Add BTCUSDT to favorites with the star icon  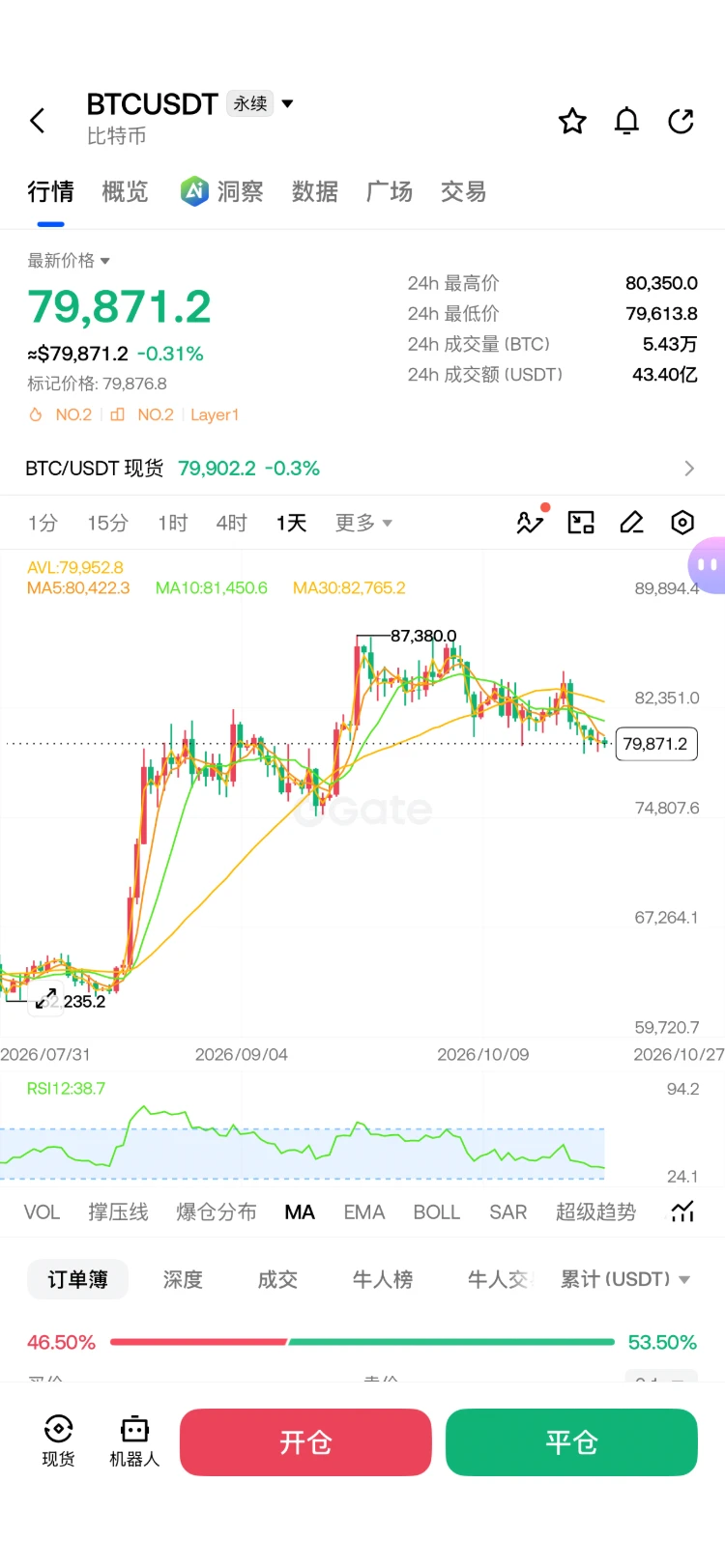[x=572, y=121]
